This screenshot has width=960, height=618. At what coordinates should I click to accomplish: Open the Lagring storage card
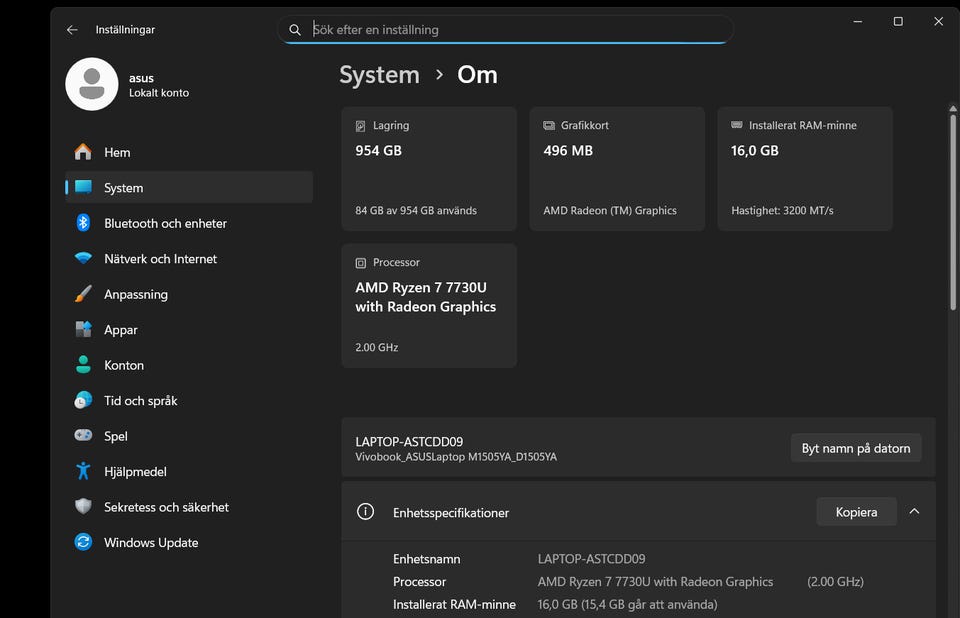pos(429,168)
